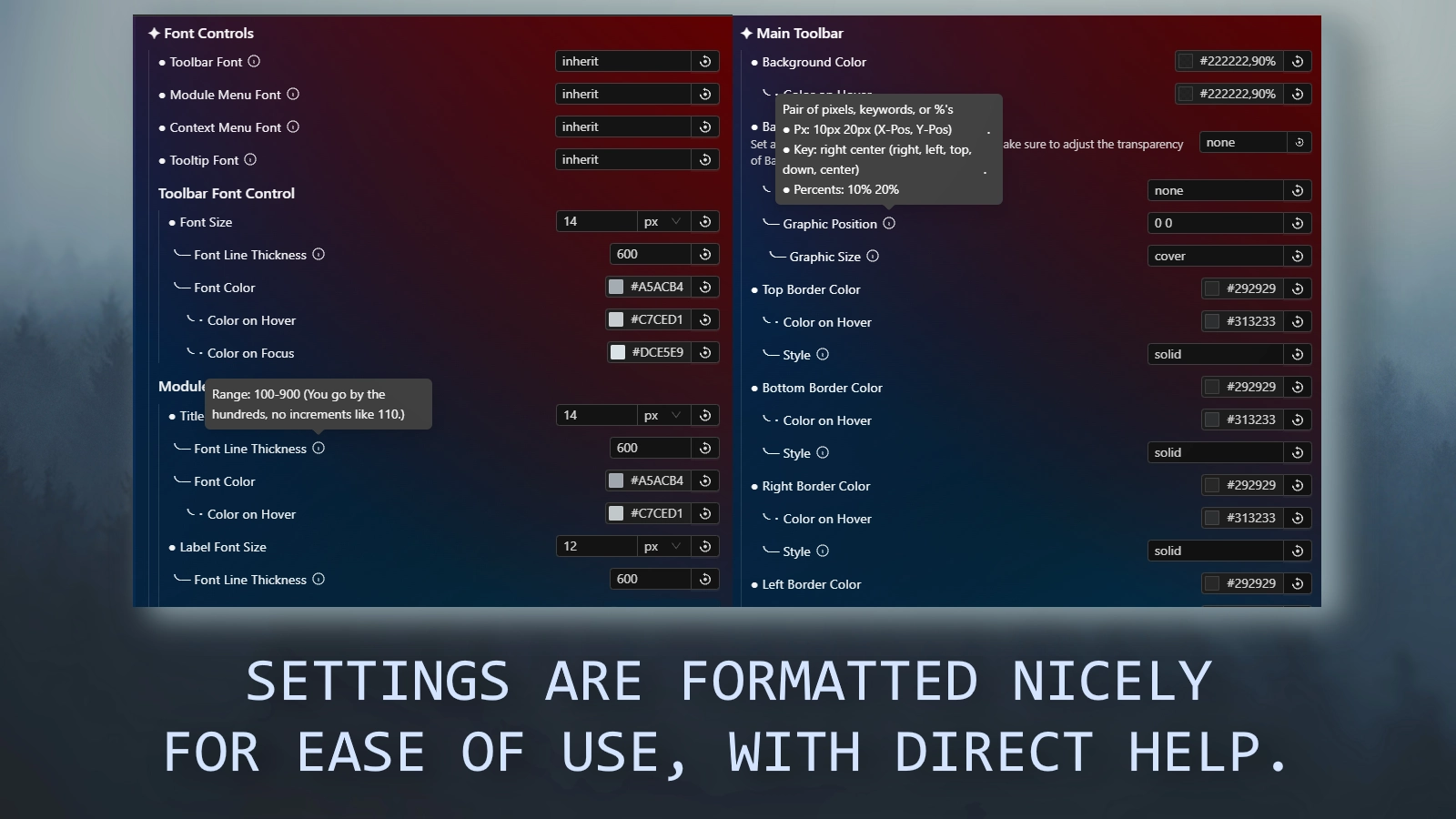1456x819 pixels.
Task: Reset Style solid under Top Border Color
Action: [1298, 355]
